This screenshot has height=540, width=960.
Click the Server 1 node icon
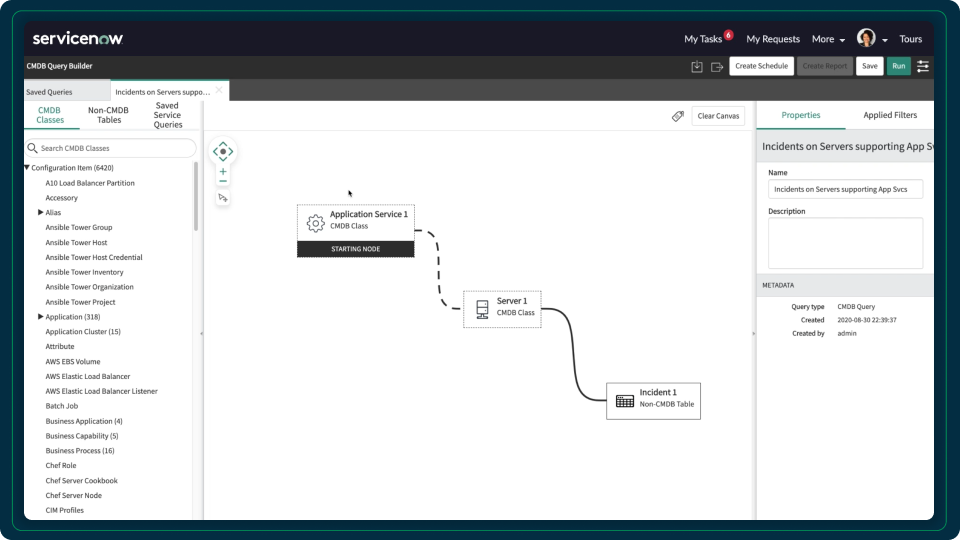[x=482, y=309]
